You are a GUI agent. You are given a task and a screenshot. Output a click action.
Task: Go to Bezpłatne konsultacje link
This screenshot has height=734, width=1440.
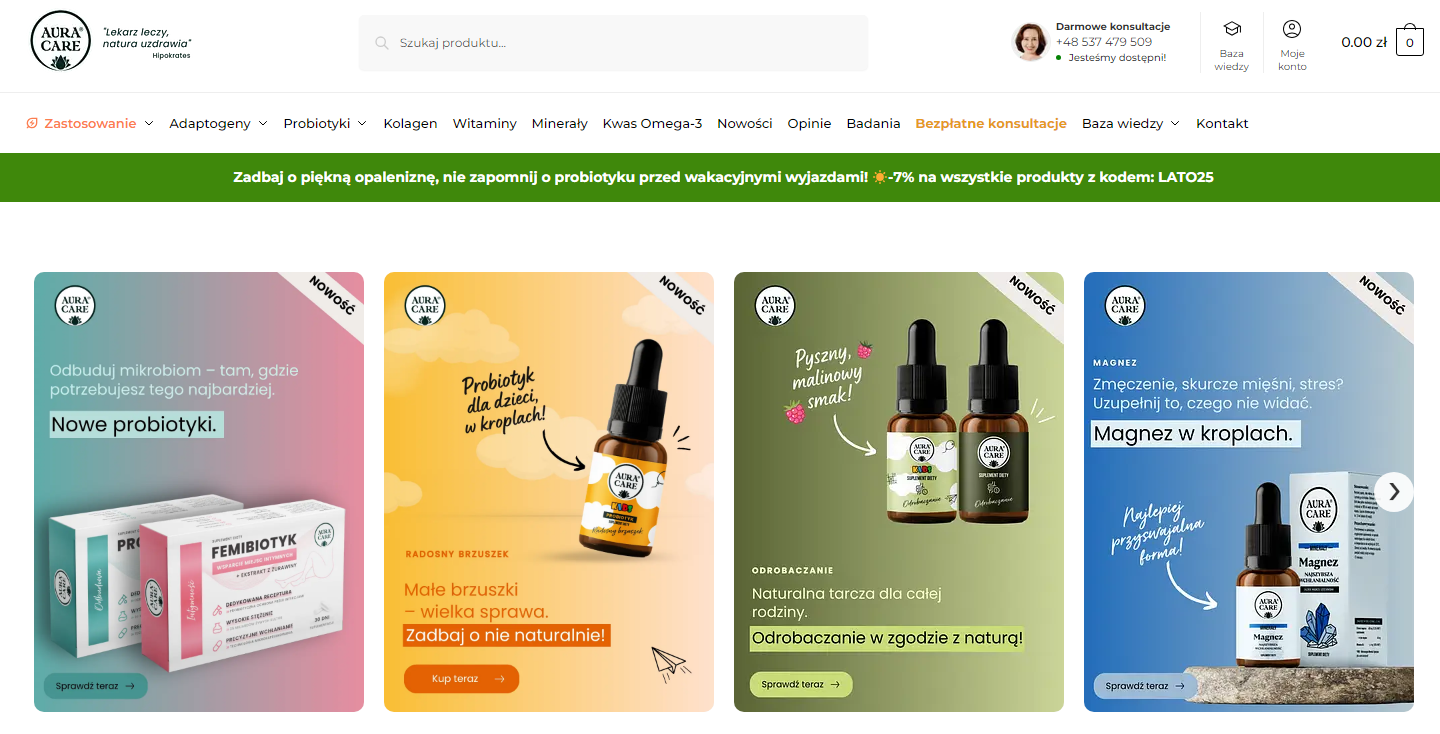991,124
